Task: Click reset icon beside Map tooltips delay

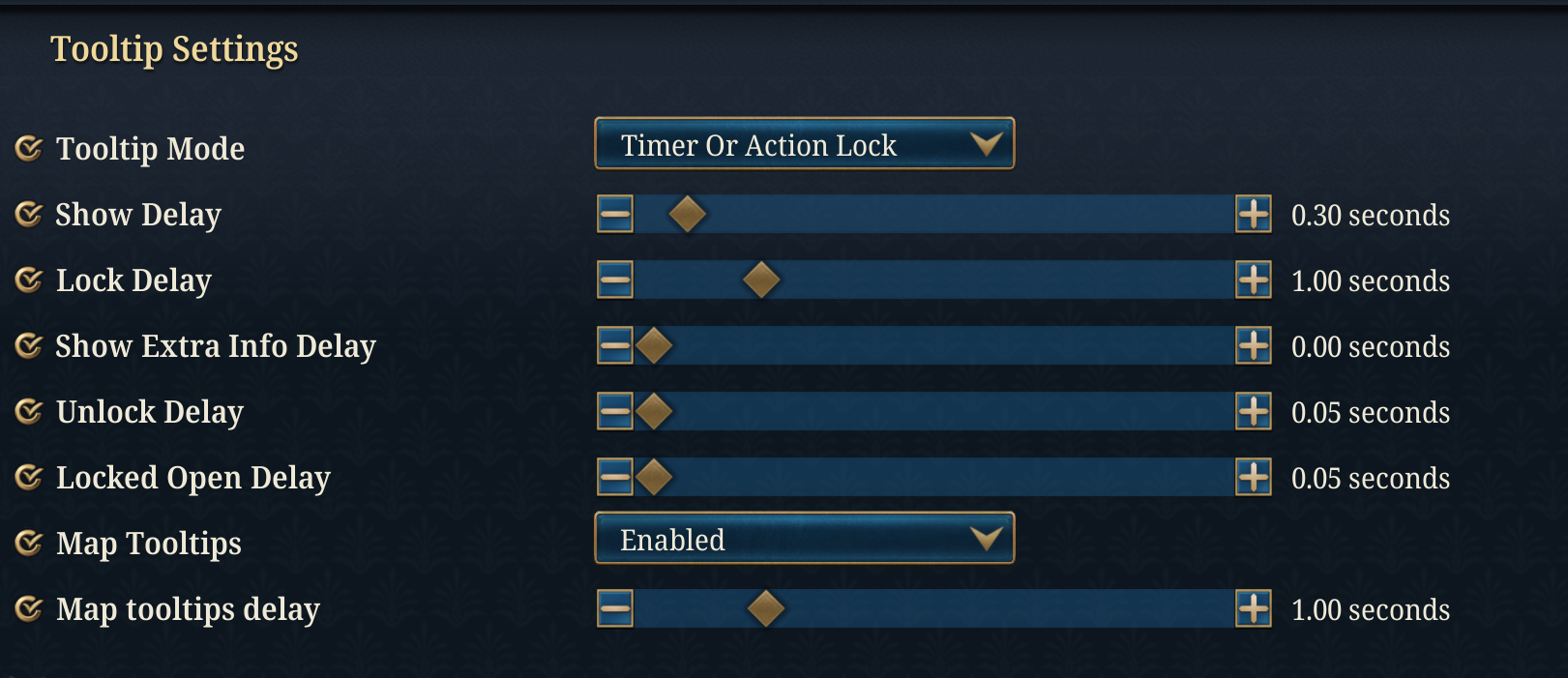Action: coord(29,608)
